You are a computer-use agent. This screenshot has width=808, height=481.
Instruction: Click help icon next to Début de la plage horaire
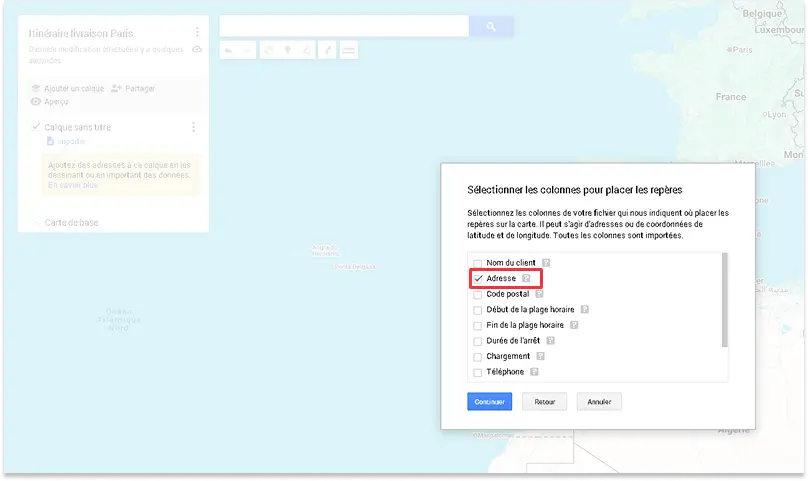[584, 309]
